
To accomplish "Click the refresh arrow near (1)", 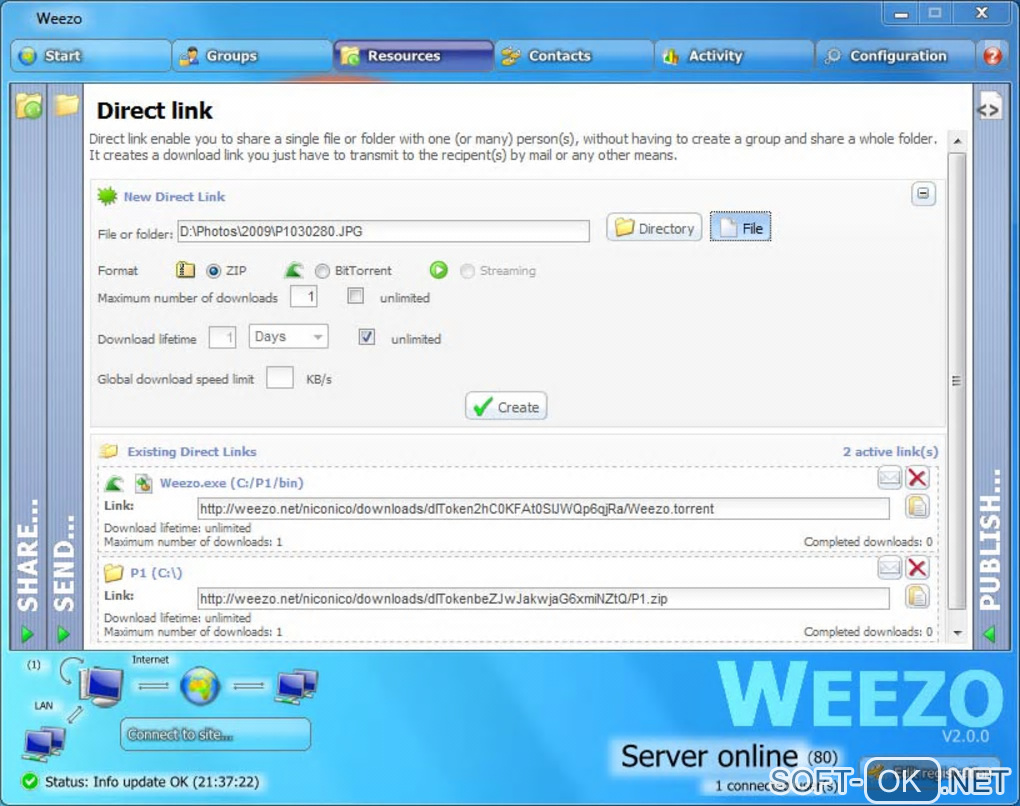I will pos(70,669).
